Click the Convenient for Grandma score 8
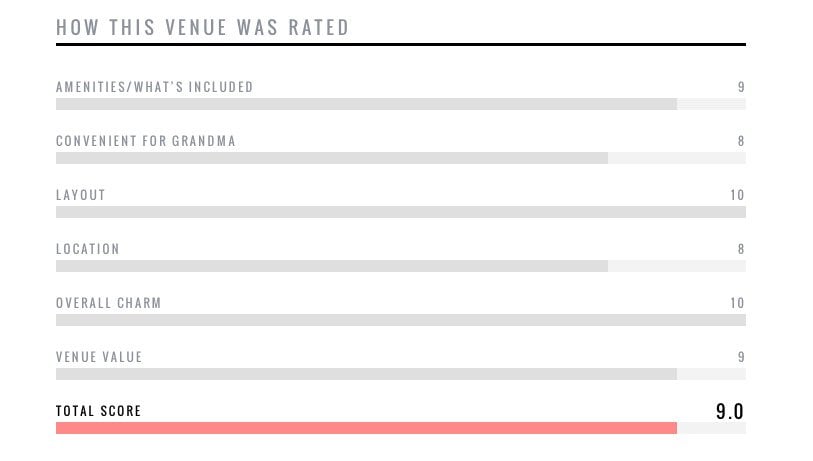 tap(741, 141)
